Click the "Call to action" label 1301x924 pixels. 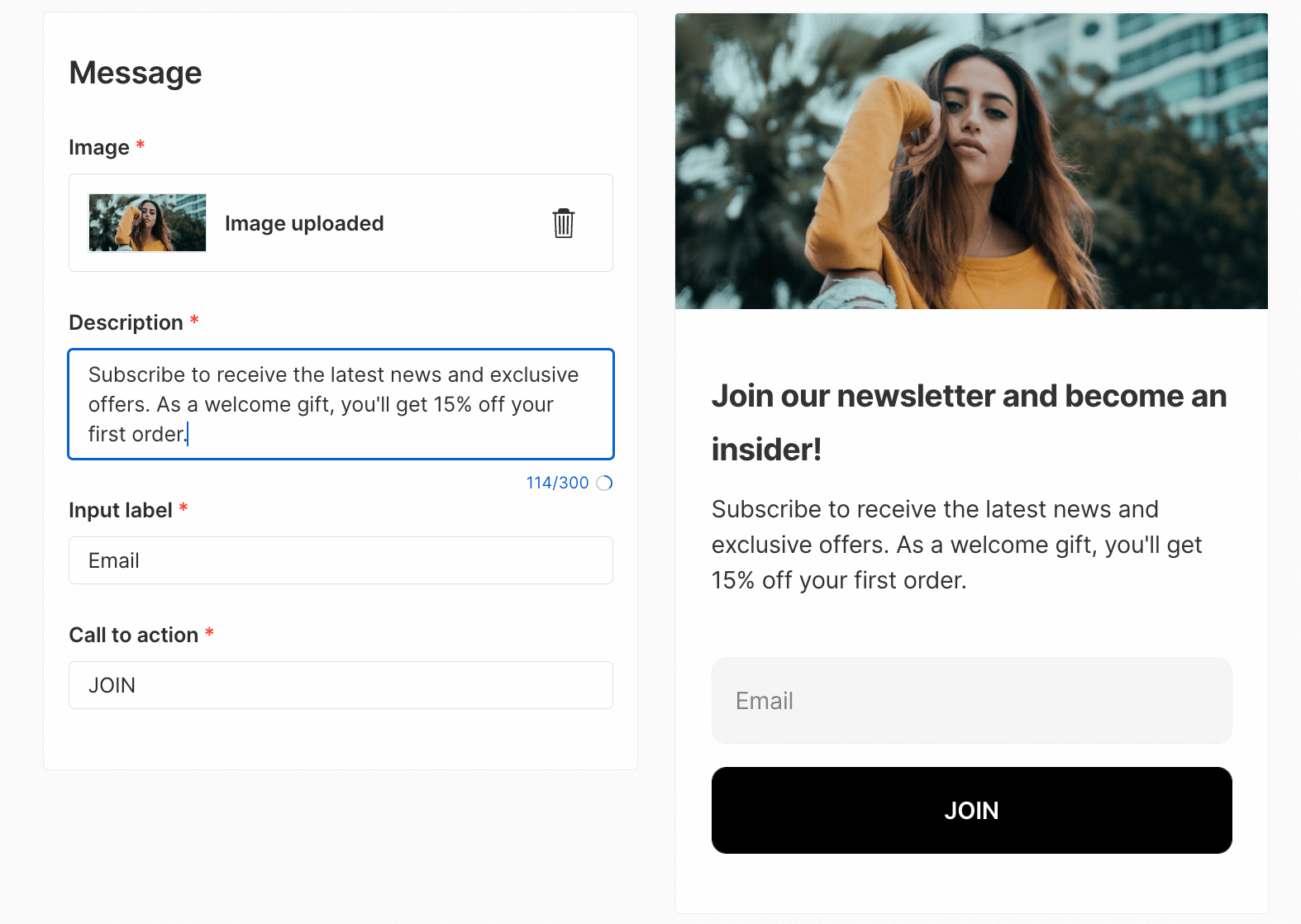click(x=134, y=635)
